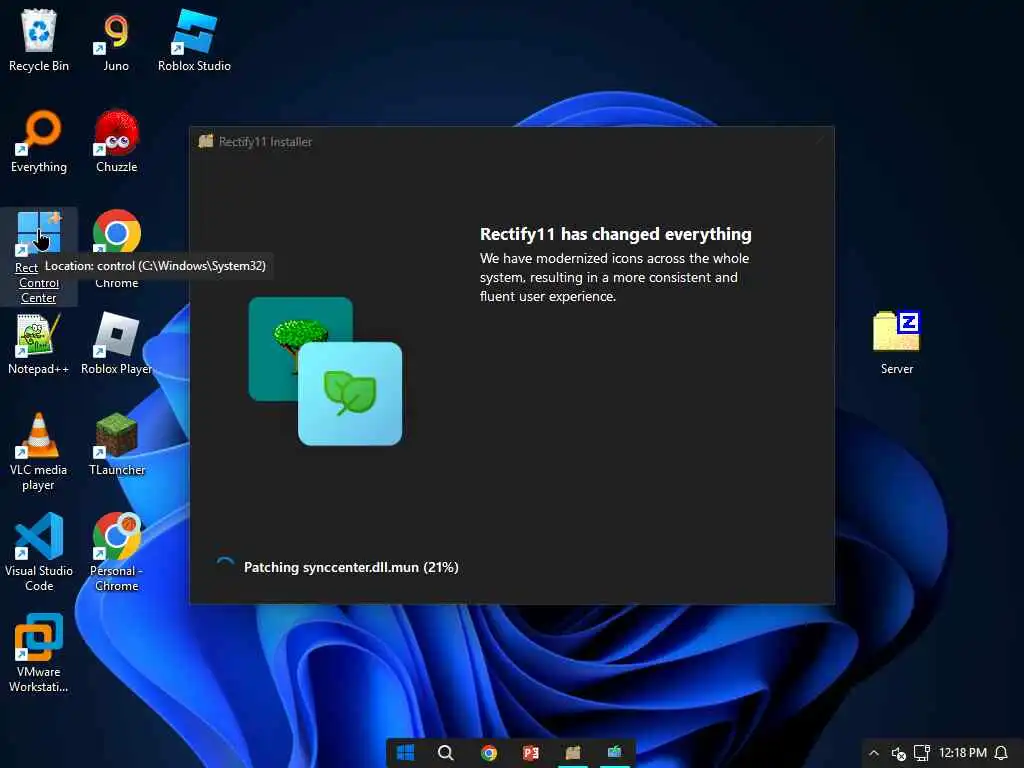Viewport: 1024px width, 768px height.
Task: Open Visual Studio Code shortcut
Action: 39,552
